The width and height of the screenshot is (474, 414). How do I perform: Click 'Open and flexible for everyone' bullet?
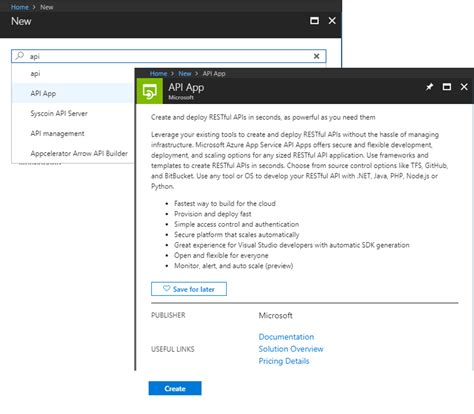[x=221, y=255]
